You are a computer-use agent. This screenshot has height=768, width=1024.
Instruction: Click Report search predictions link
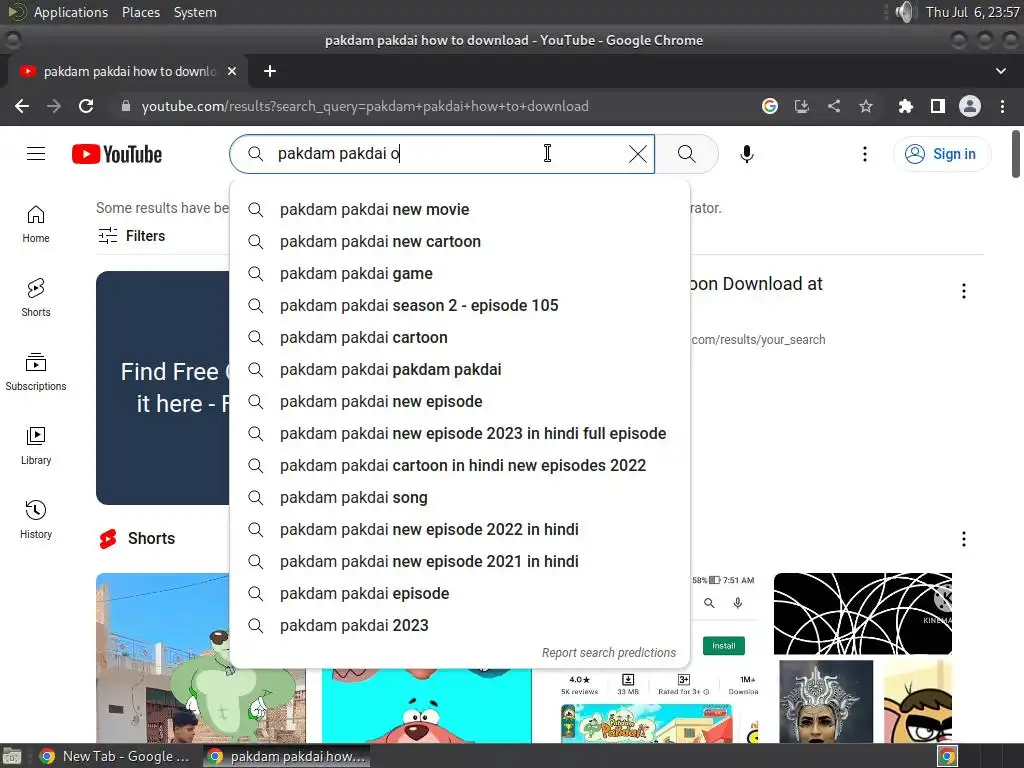point(609,652)
